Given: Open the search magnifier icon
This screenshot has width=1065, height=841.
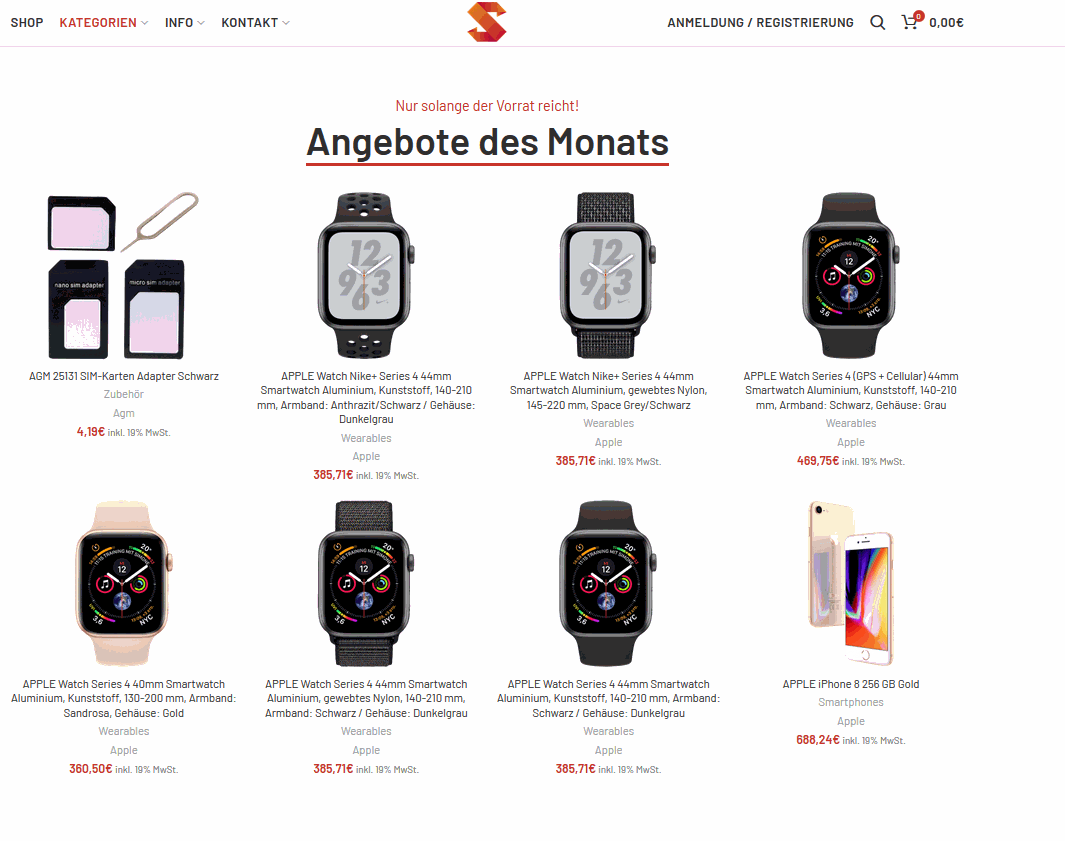Looking at the screenshot, I should (878, 22).
